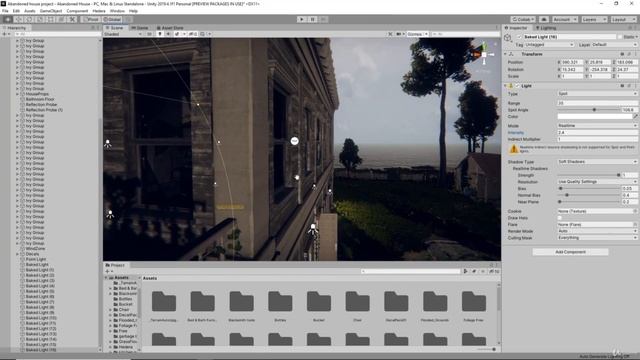Toggle scene audio speaker icon
Screen dimensions: 640x360
tap(168, 34)
